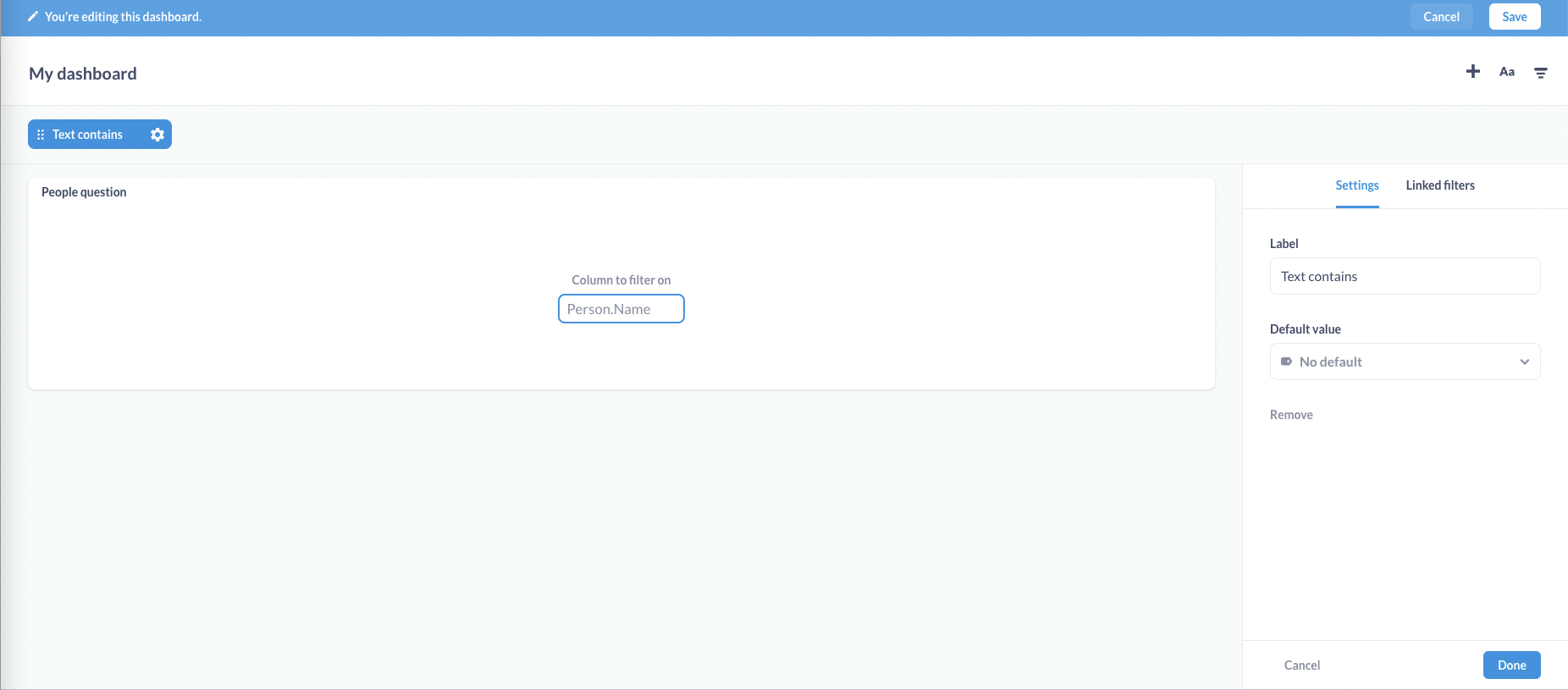Viewport: 1568px width, 690px height.
Task: Open the Person.Name column selector
Action: click(x=621, y=309)
